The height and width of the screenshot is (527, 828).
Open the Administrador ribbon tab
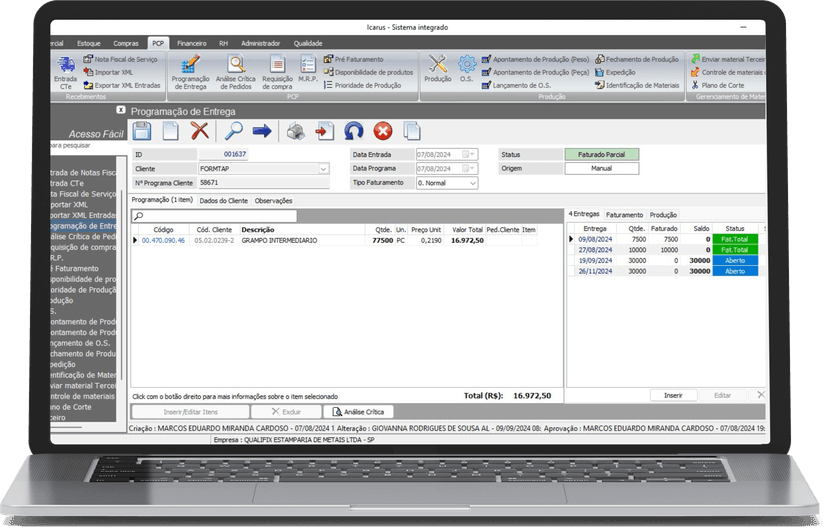point(261,43)
